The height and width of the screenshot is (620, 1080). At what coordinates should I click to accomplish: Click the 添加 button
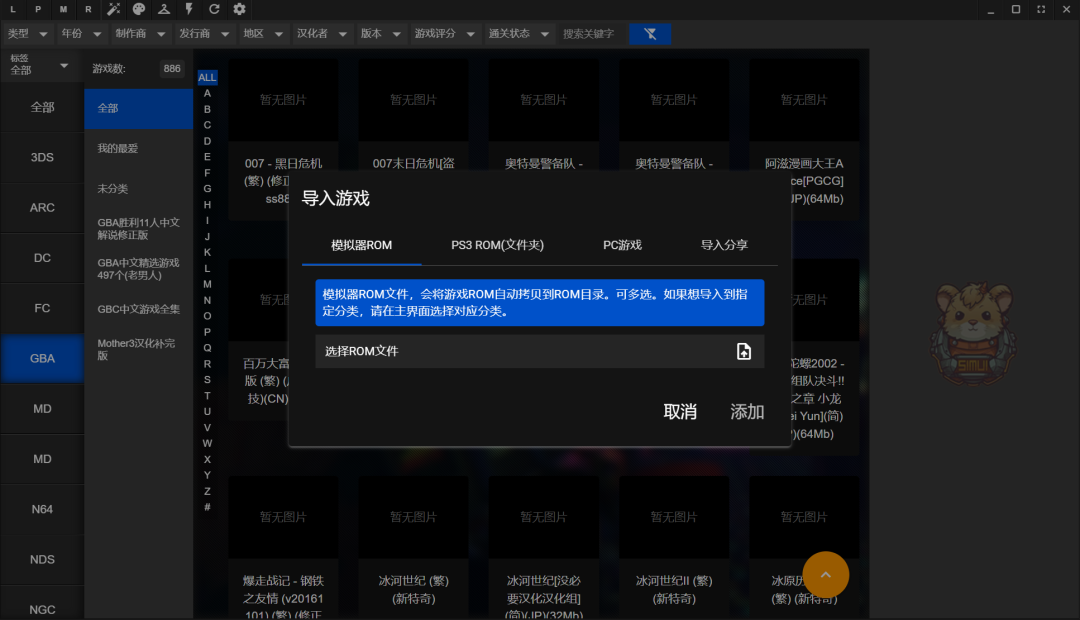pyautogui.click(x=747, y=411)
